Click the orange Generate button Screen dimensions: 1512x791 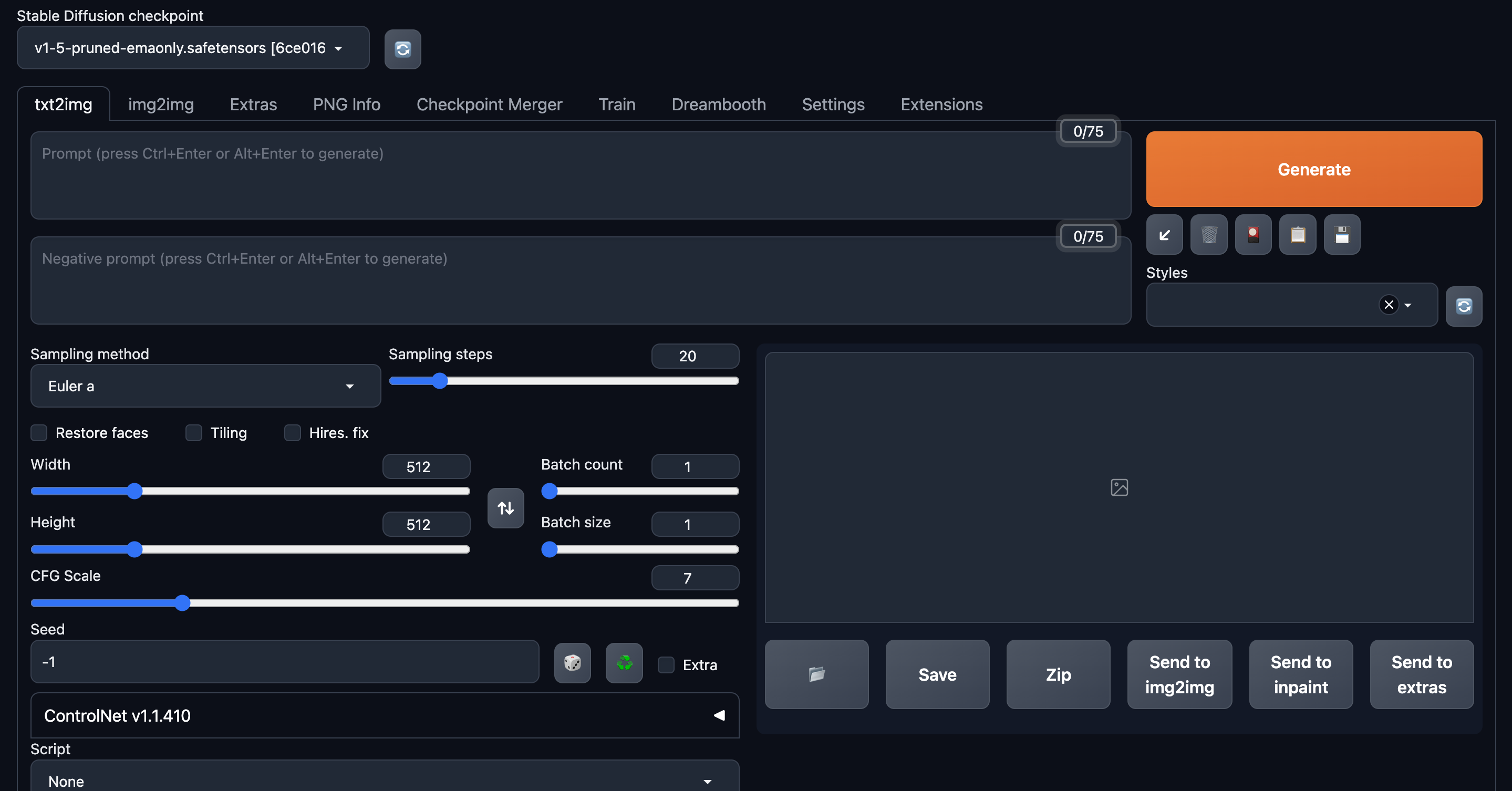click(x=1313, y=169)
